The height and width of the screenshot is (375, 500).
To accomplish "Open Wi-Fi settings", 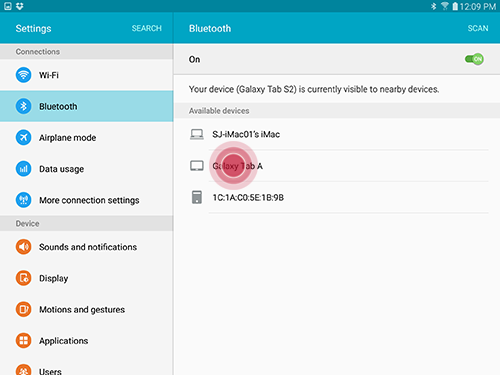I will [x=87, y=75].
